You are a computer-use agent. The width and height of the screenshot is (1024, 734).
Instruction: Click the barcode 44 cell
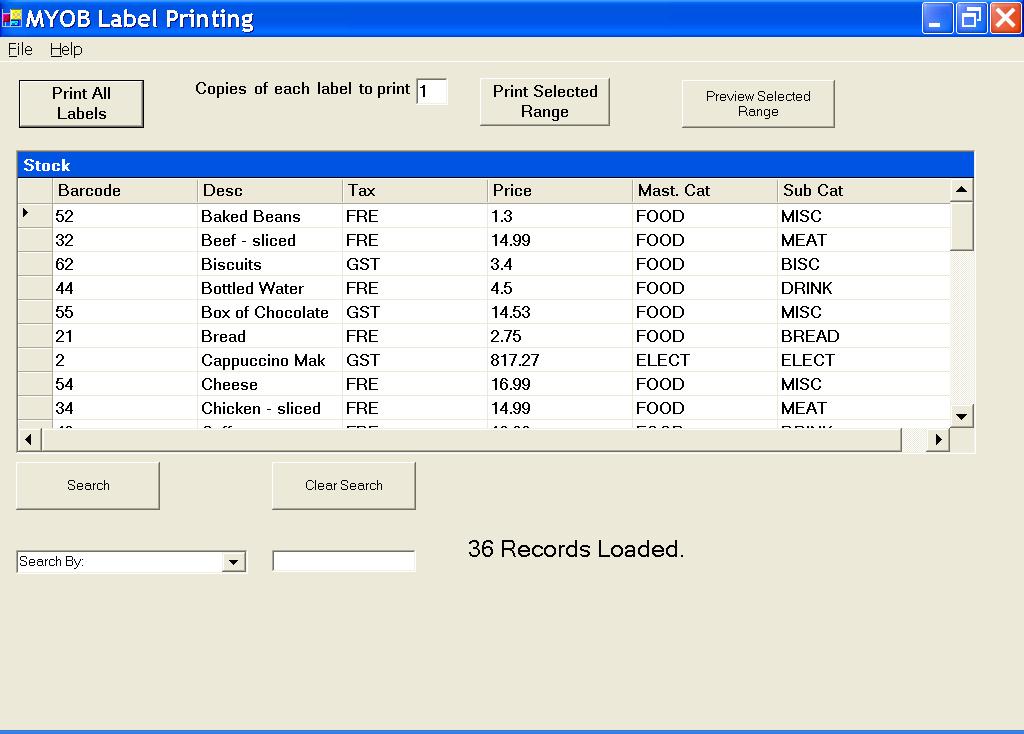[125, 289]
